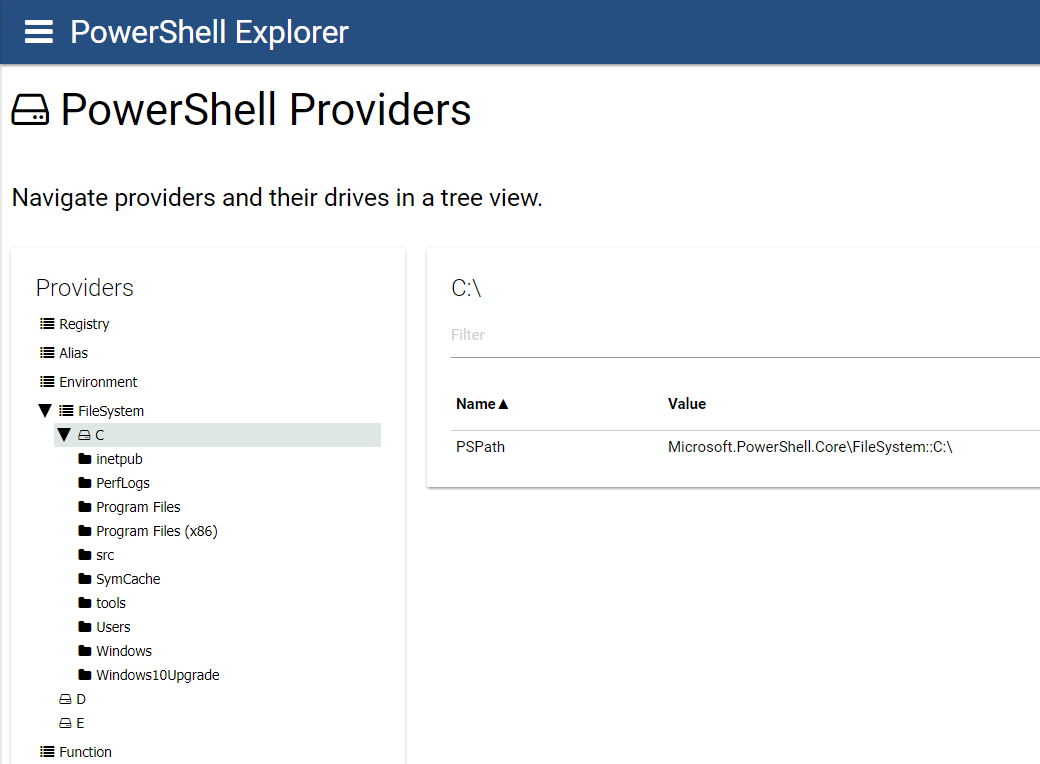Click the Providers panel heading
The image size is (1040, 764).
point(85,288)
